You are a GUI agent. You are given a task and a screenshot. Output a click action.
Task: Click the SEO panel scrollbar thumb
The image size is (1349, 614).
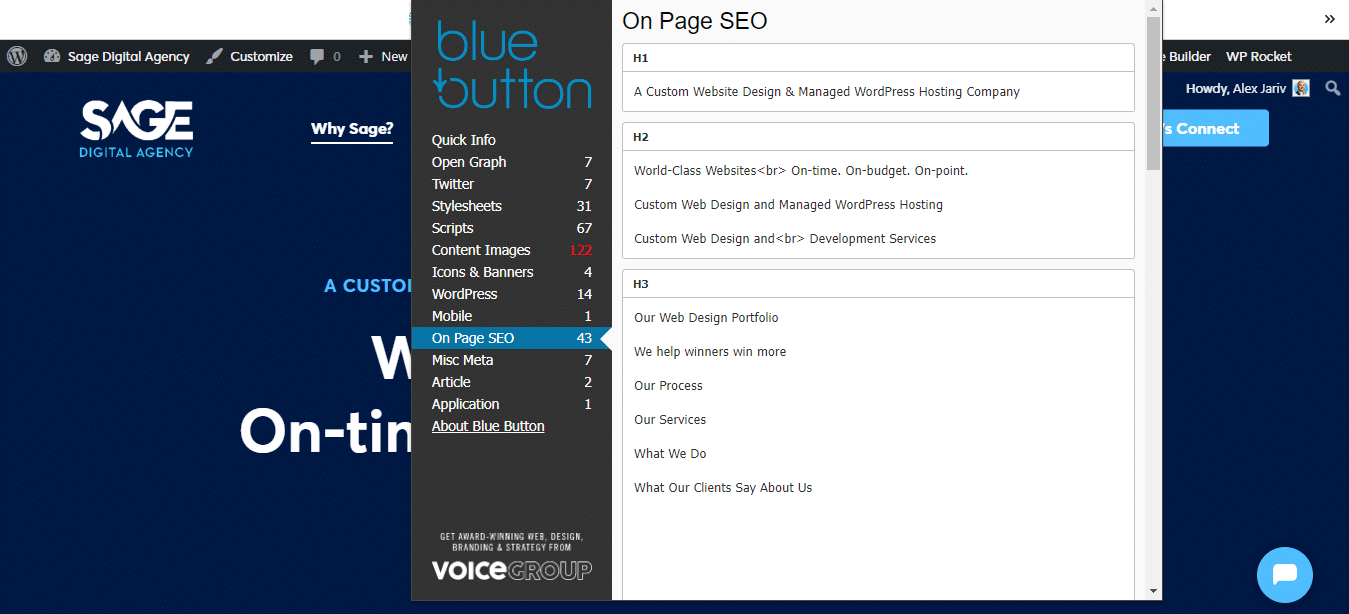pyautogui.click(x=1154, y=93)
